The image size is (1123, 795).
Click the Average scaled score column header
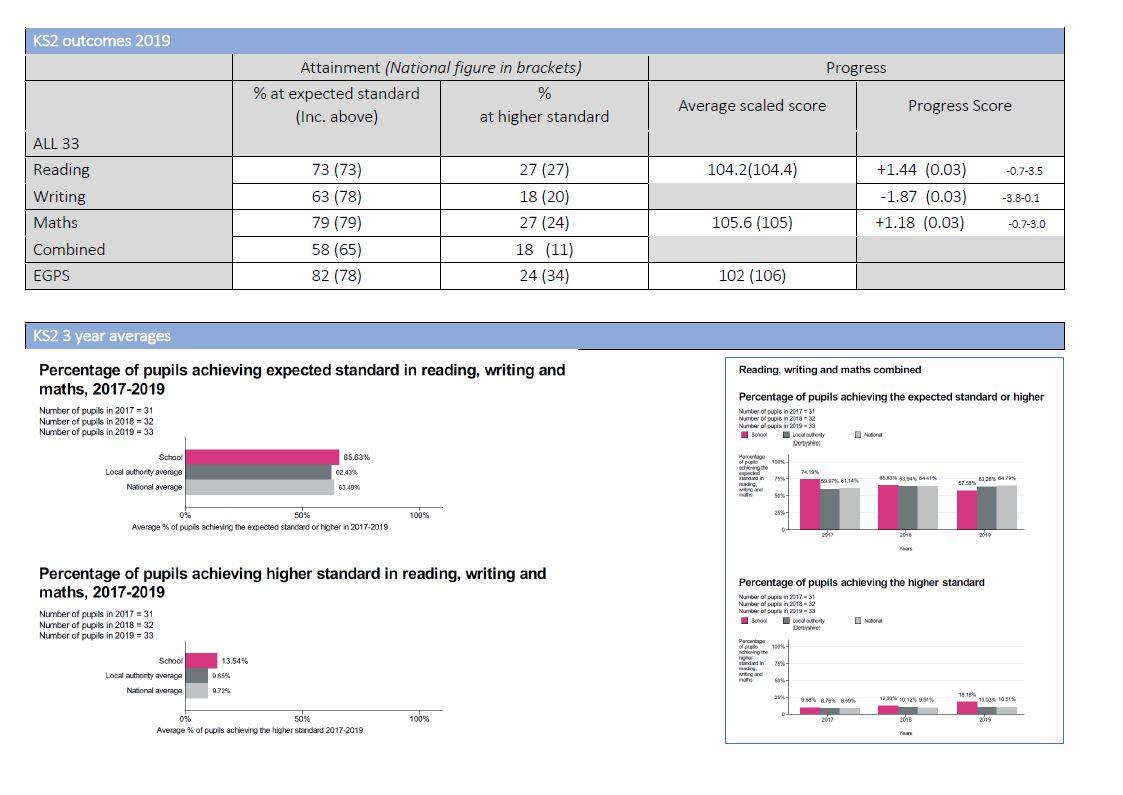coord(752,106)
